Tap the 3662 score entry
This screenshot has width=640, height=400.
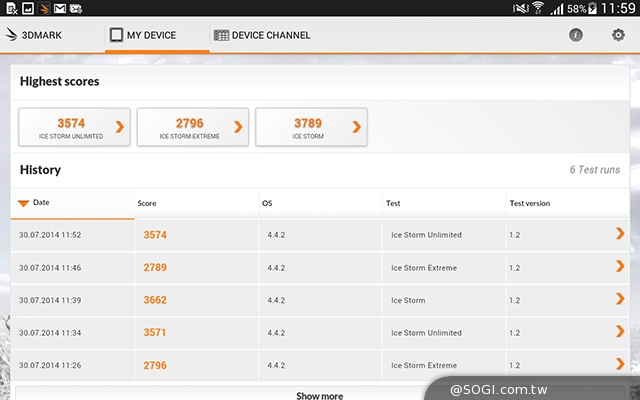[155, 300]
